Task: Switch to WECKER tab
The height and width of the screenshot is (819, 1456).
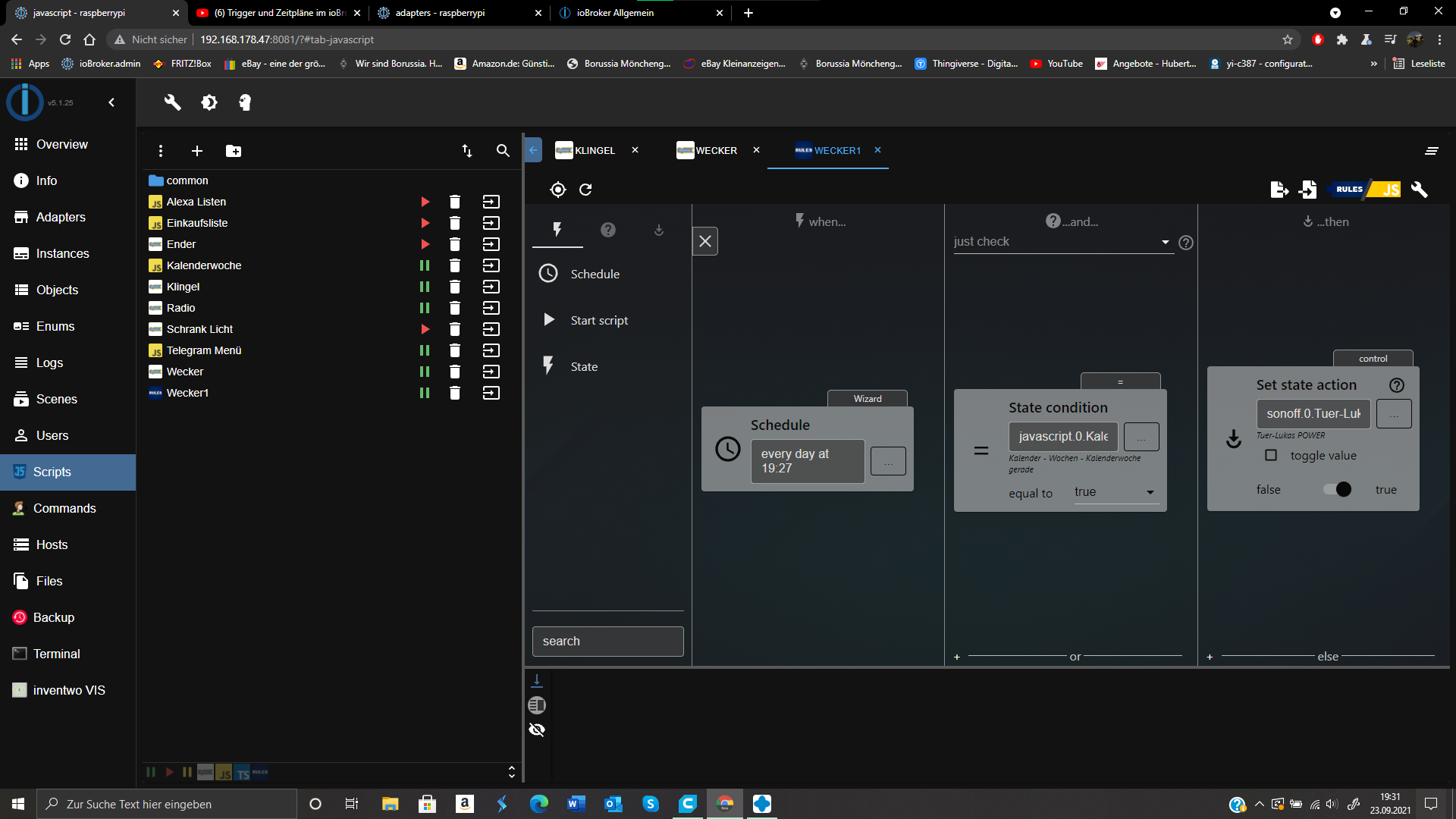Action: 715,150
